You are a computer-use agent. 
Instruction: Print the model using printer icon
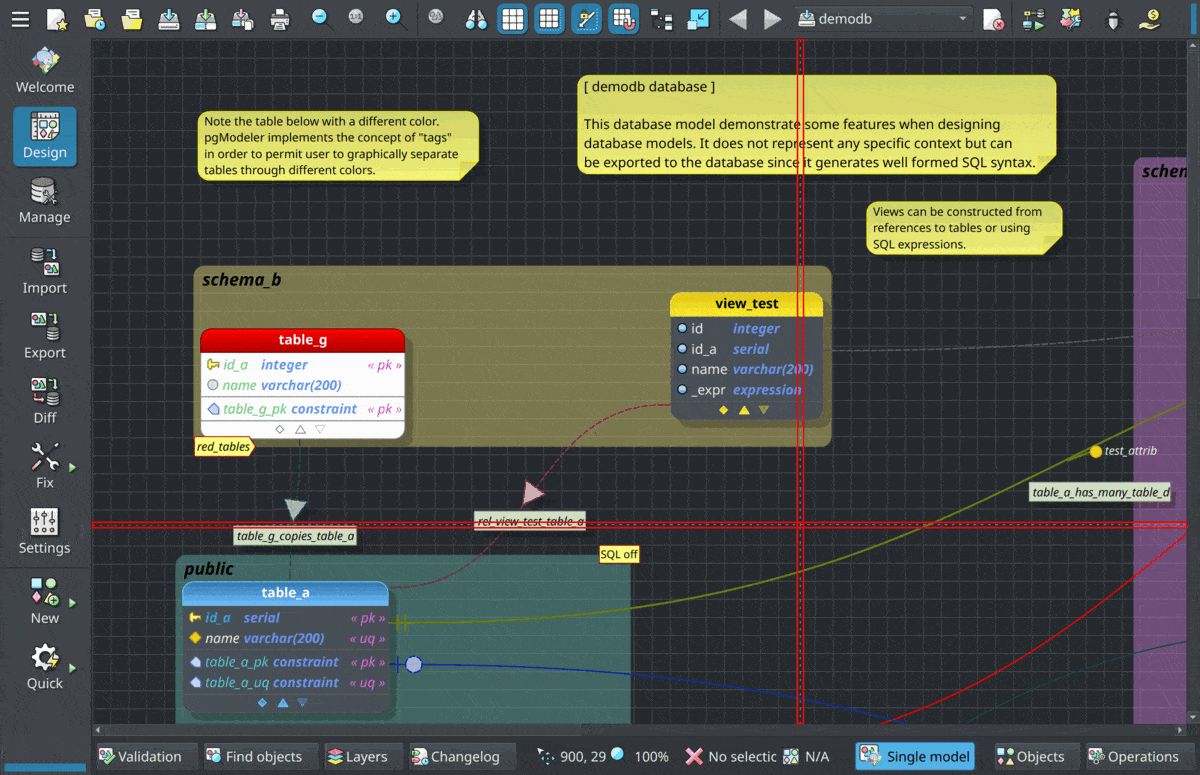tap(280, 18)
